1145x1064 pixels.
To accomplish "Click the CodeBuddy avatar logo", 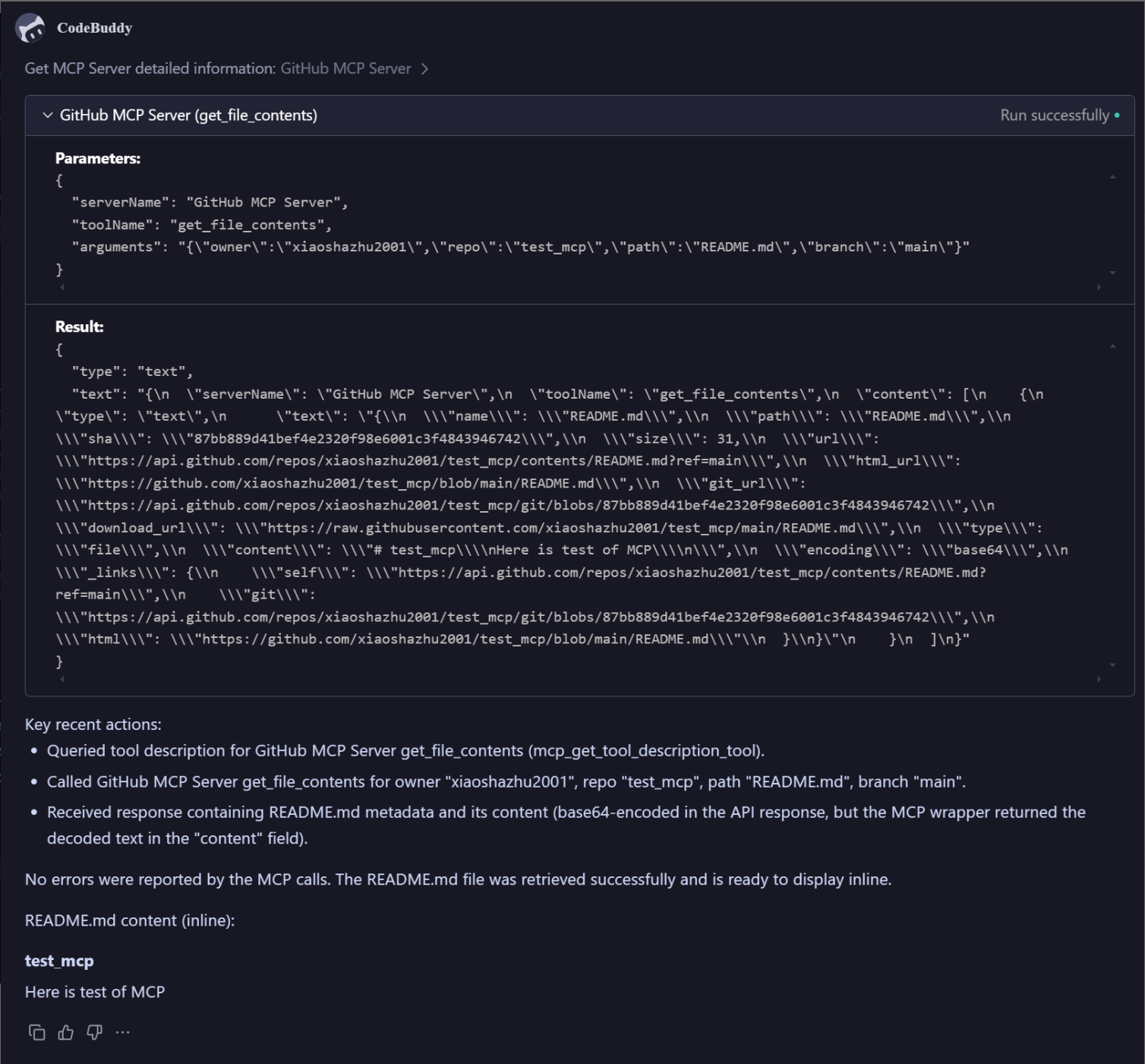I will [x=31, y=27].
